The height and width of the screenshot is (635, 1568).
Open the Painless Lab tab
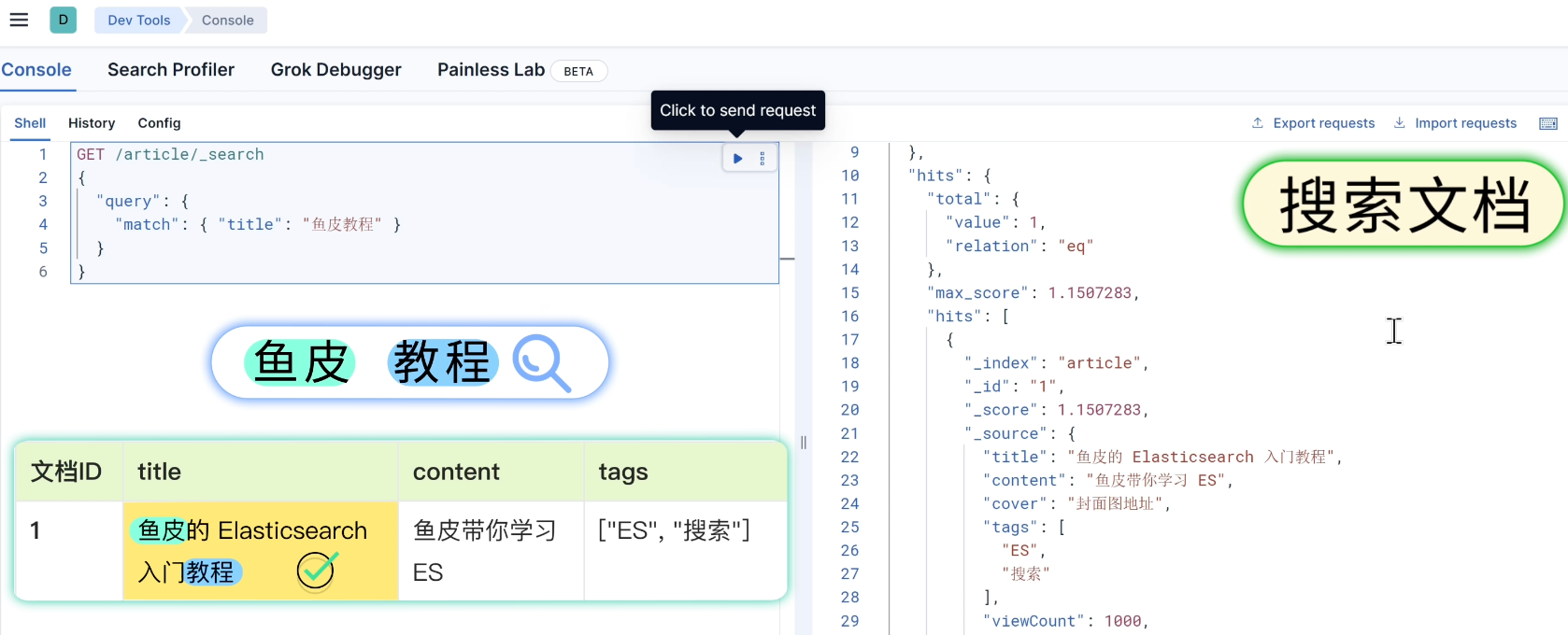[x=491, y=70]
